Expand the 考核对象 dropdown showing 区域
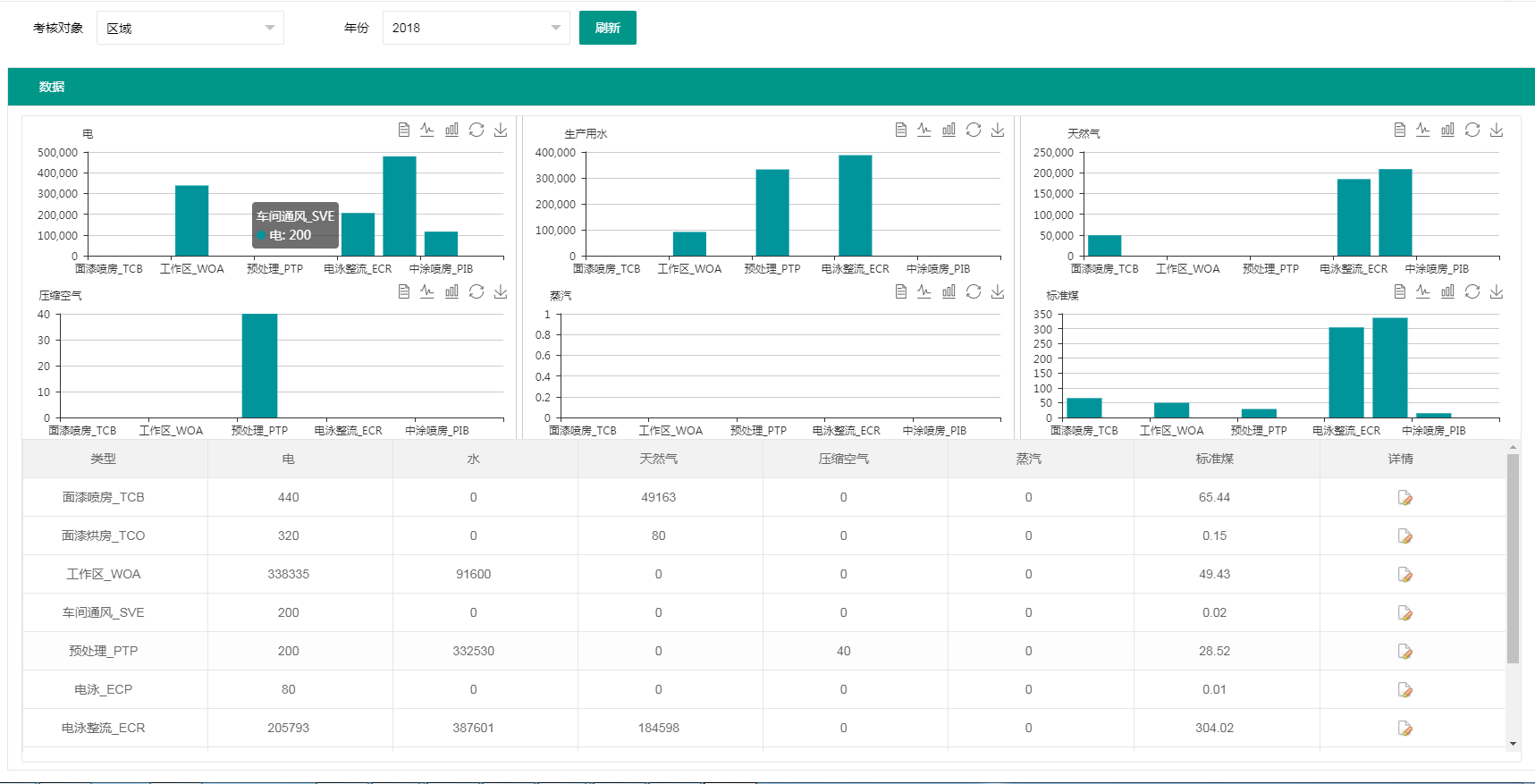The width and height of the screenshot is (1535, 784). [x=190, y=28]
